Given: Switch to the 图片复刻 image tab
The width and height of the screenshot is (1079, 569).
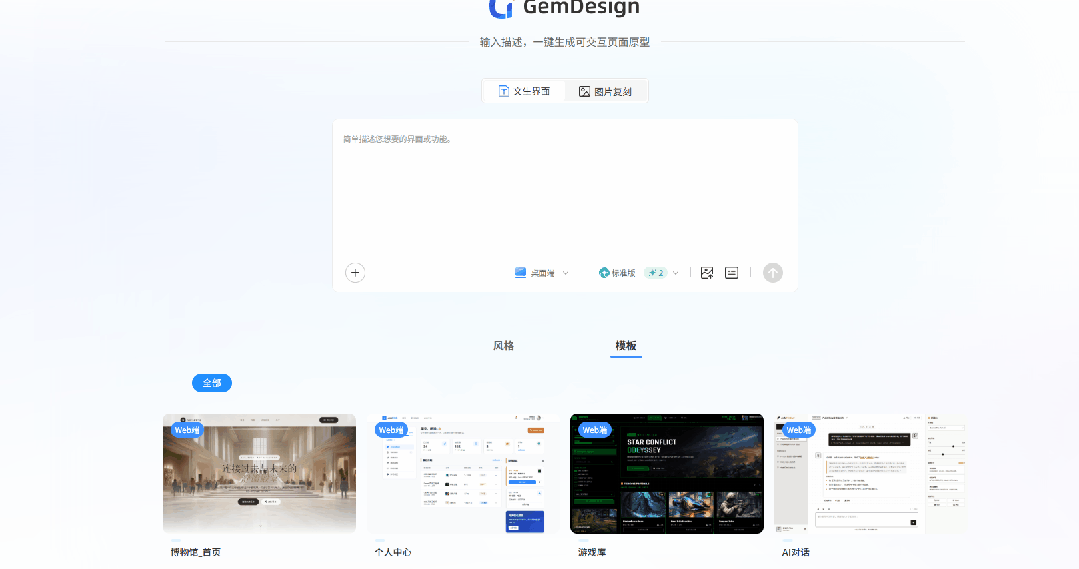Looking at the screenshot, I should (605, 91).
